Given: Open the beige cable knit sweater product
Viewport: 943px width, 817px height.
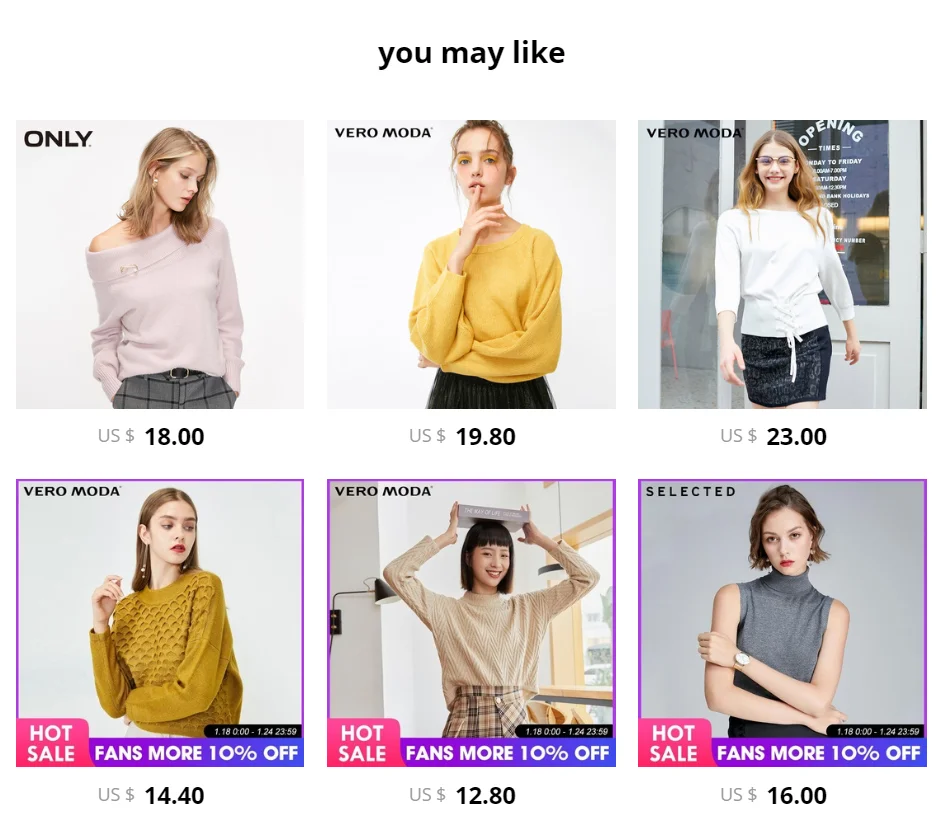Looking at the screenshot, I should [x=472, y=623].
